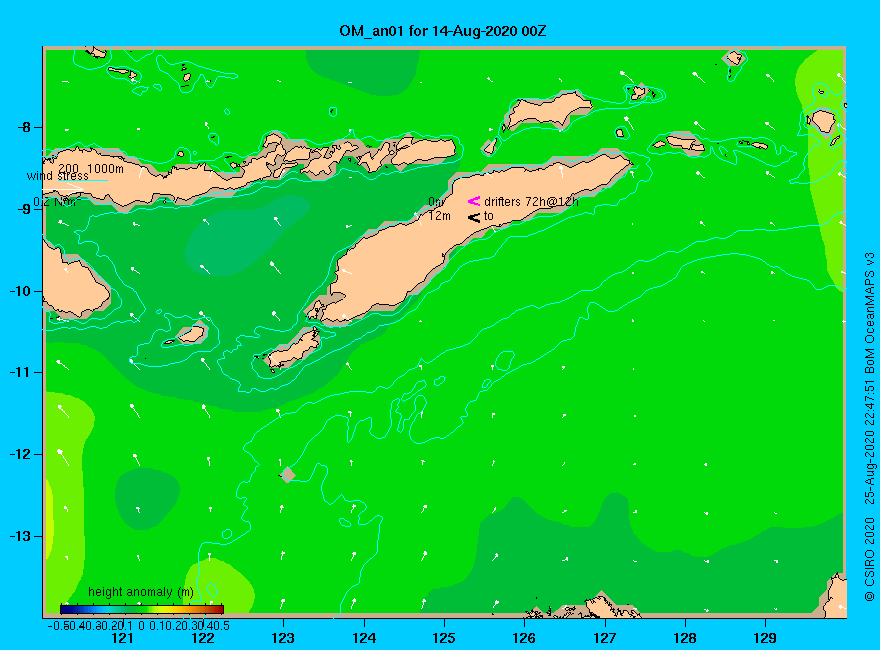Click the color bar scale numbers row
The width and height of the screenshot is (880, 650).
[x=139, y=626]
